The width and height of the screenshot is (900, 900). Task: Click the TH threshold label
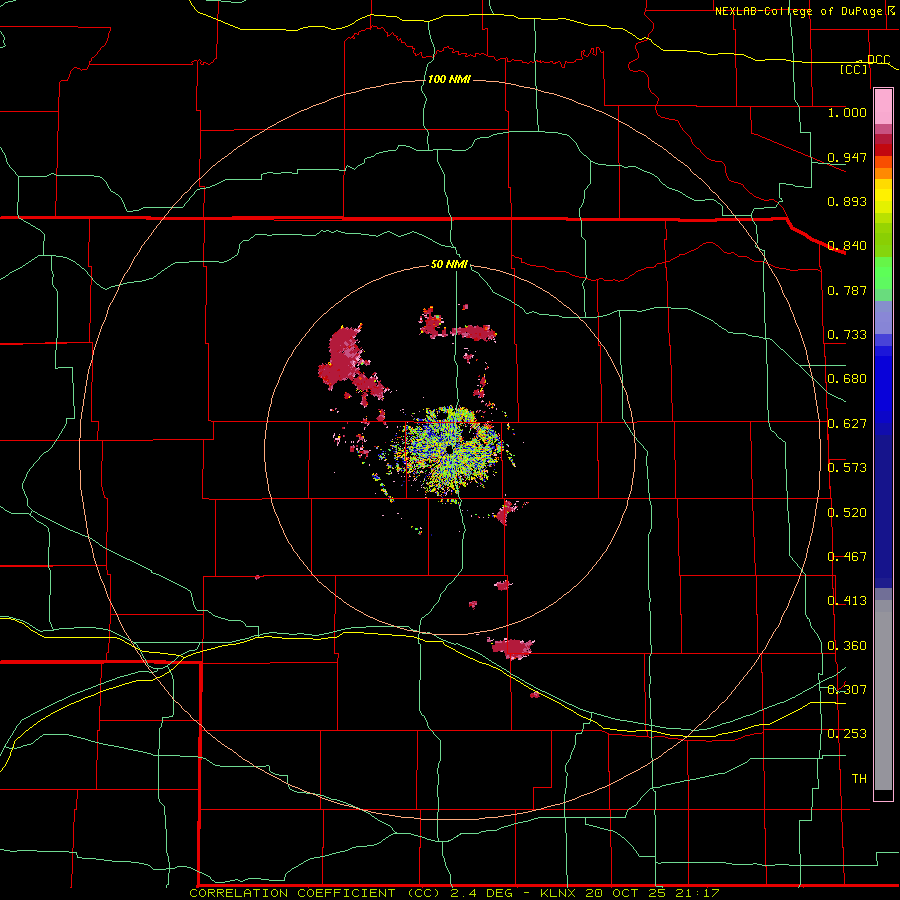859,779
